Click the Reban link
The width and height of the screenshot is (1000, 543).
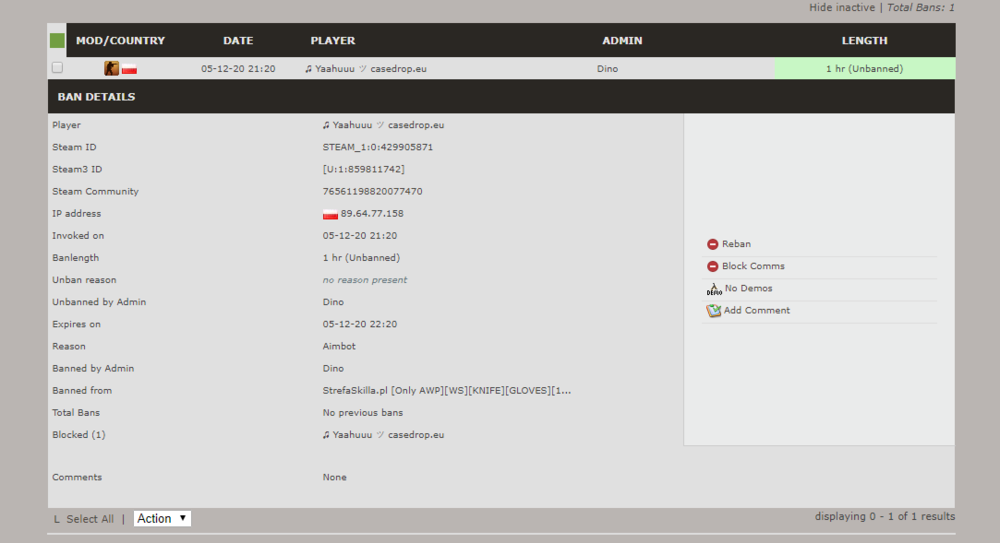(736, 244)
